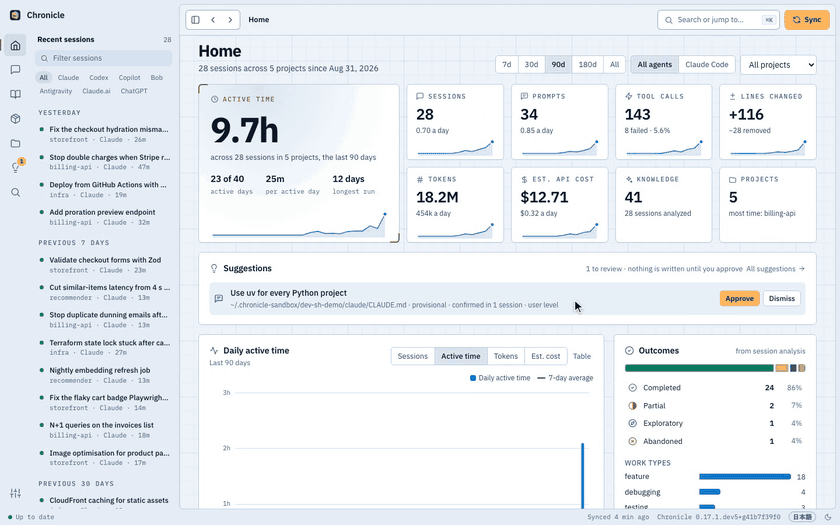Open session 'N+1 queries on the invoices list'

(x=104, y=430)
